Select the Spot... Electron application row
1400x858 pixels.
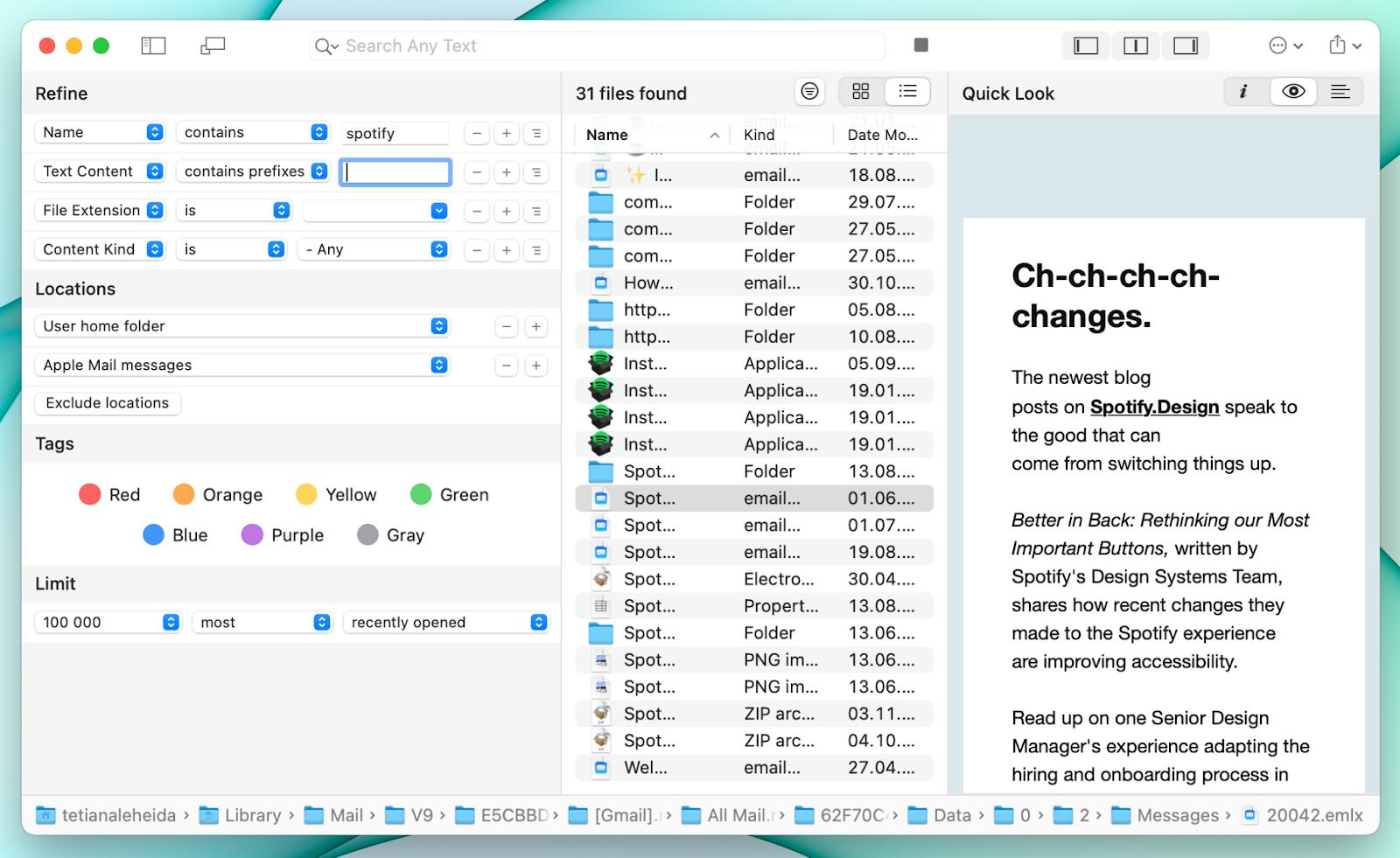click(x=754, y=579)
